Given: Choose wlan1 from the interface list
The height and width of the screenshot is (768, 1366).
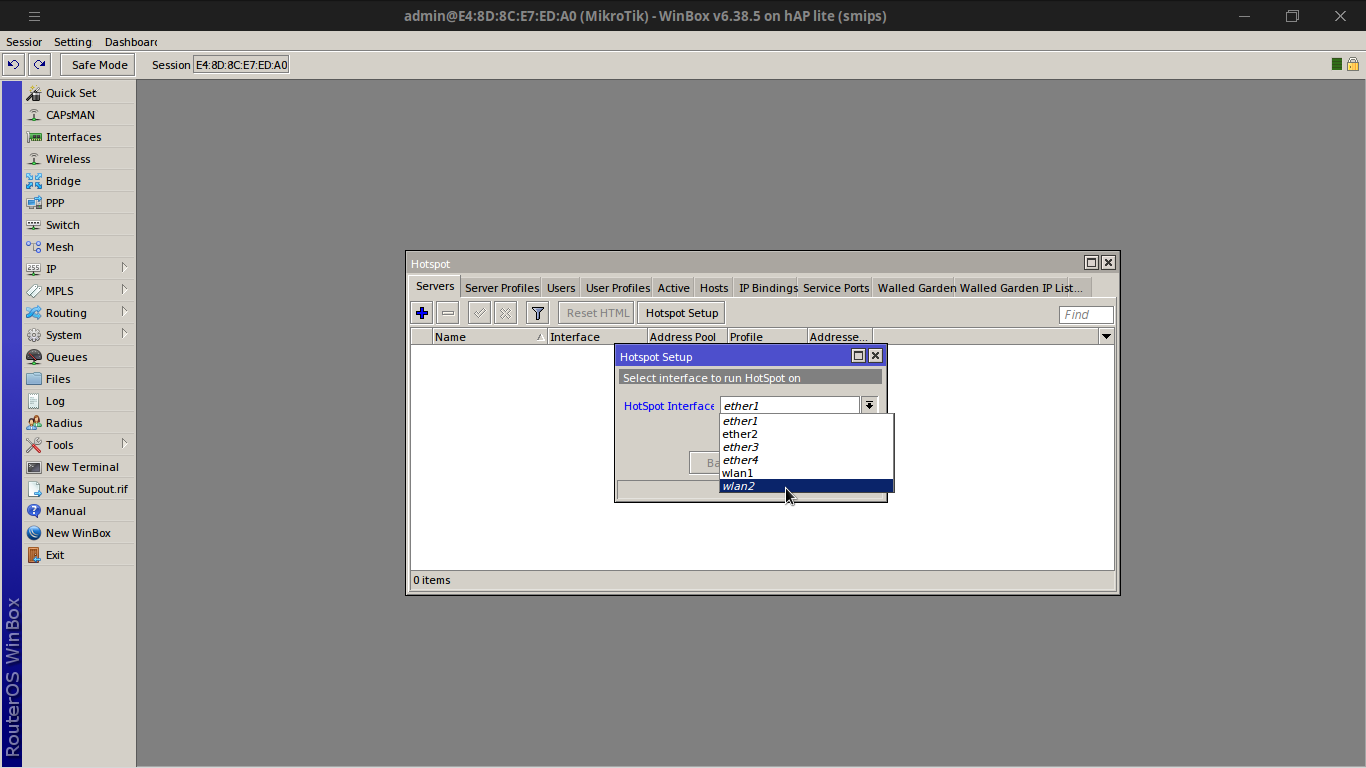Looking at the screenshot, I should 806,473.
